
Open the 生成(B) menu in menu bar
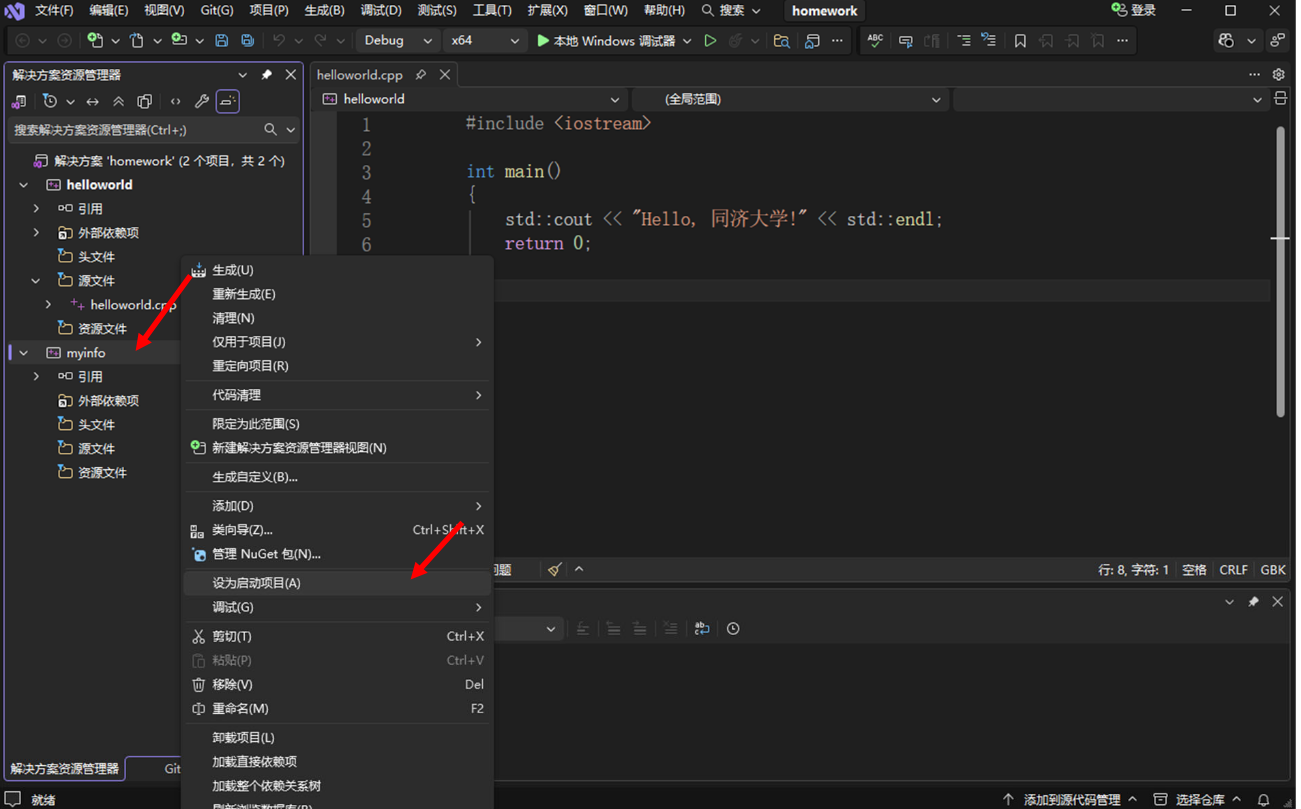point(324,10)
